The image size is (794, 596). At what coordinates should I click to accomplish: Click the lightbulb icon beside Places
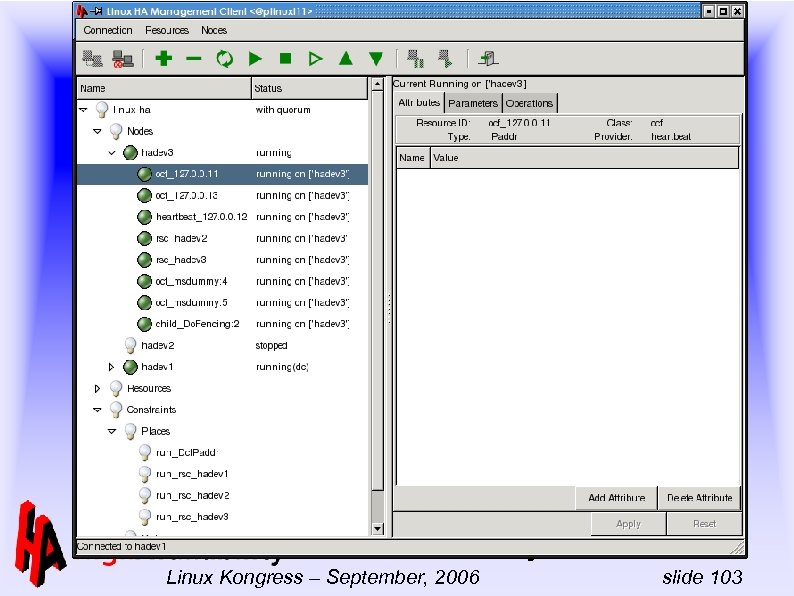point(130,431)
